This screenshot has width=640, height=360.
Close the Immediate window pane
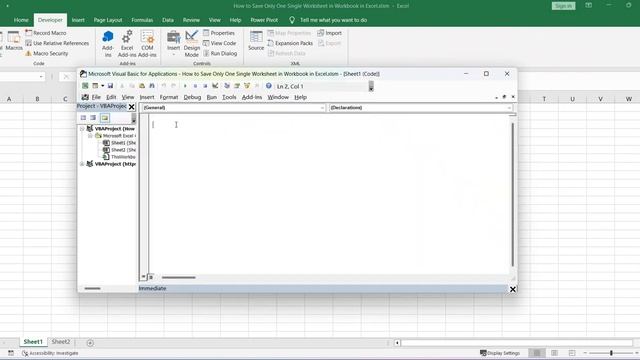click(x=513, y=289)
